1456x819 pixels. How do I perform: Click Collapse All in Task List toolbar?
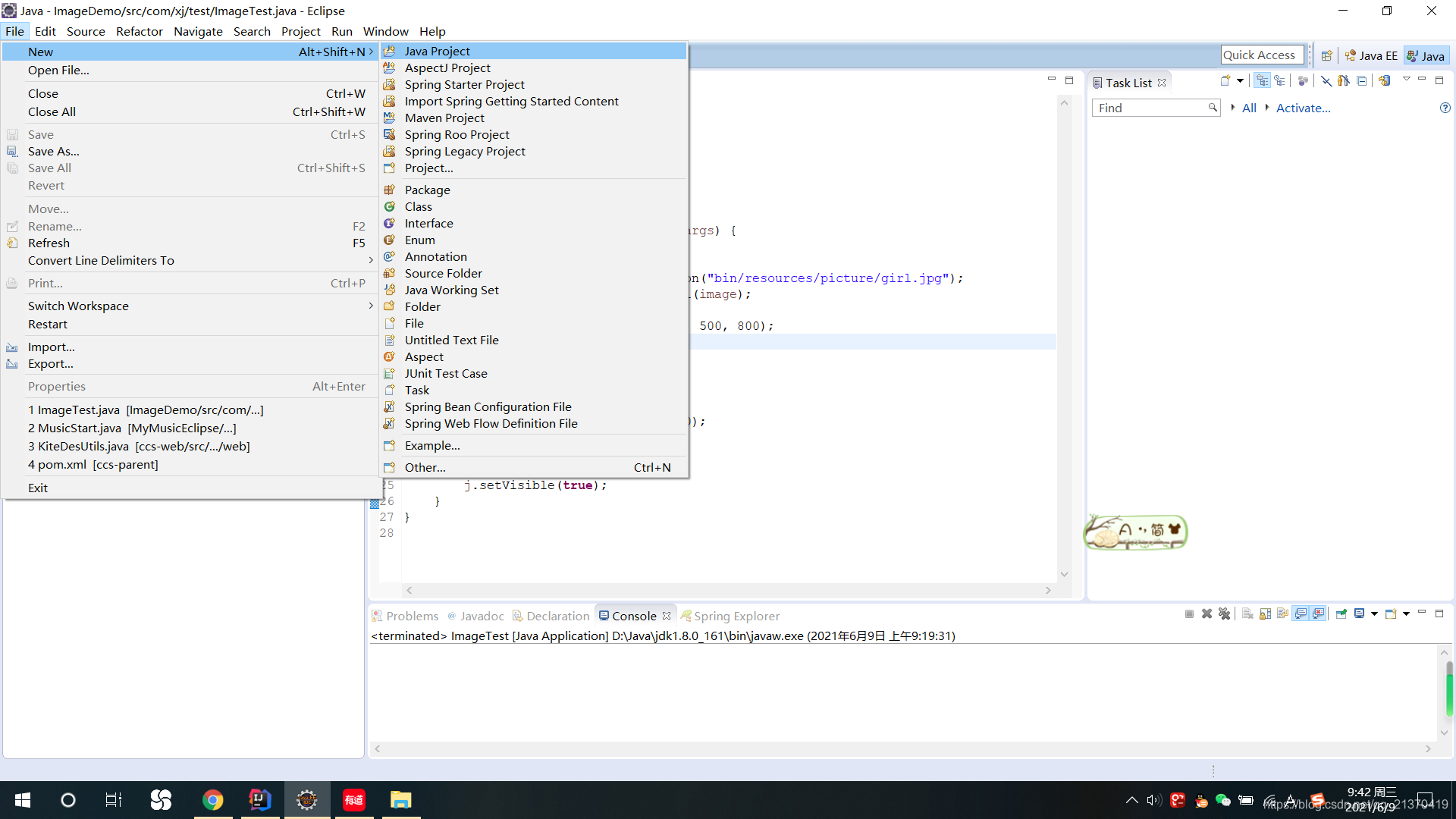click(1362, 81)
